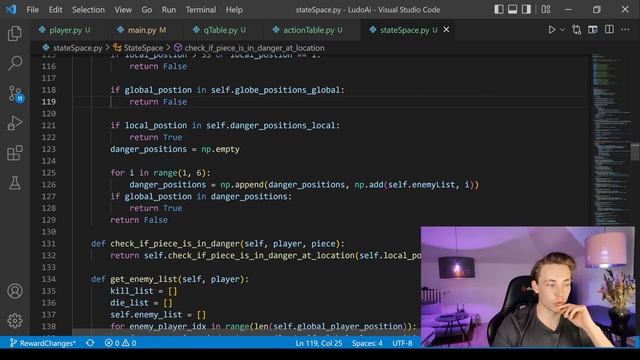
Task: Open the Edit menu
Action: [55, 10]
